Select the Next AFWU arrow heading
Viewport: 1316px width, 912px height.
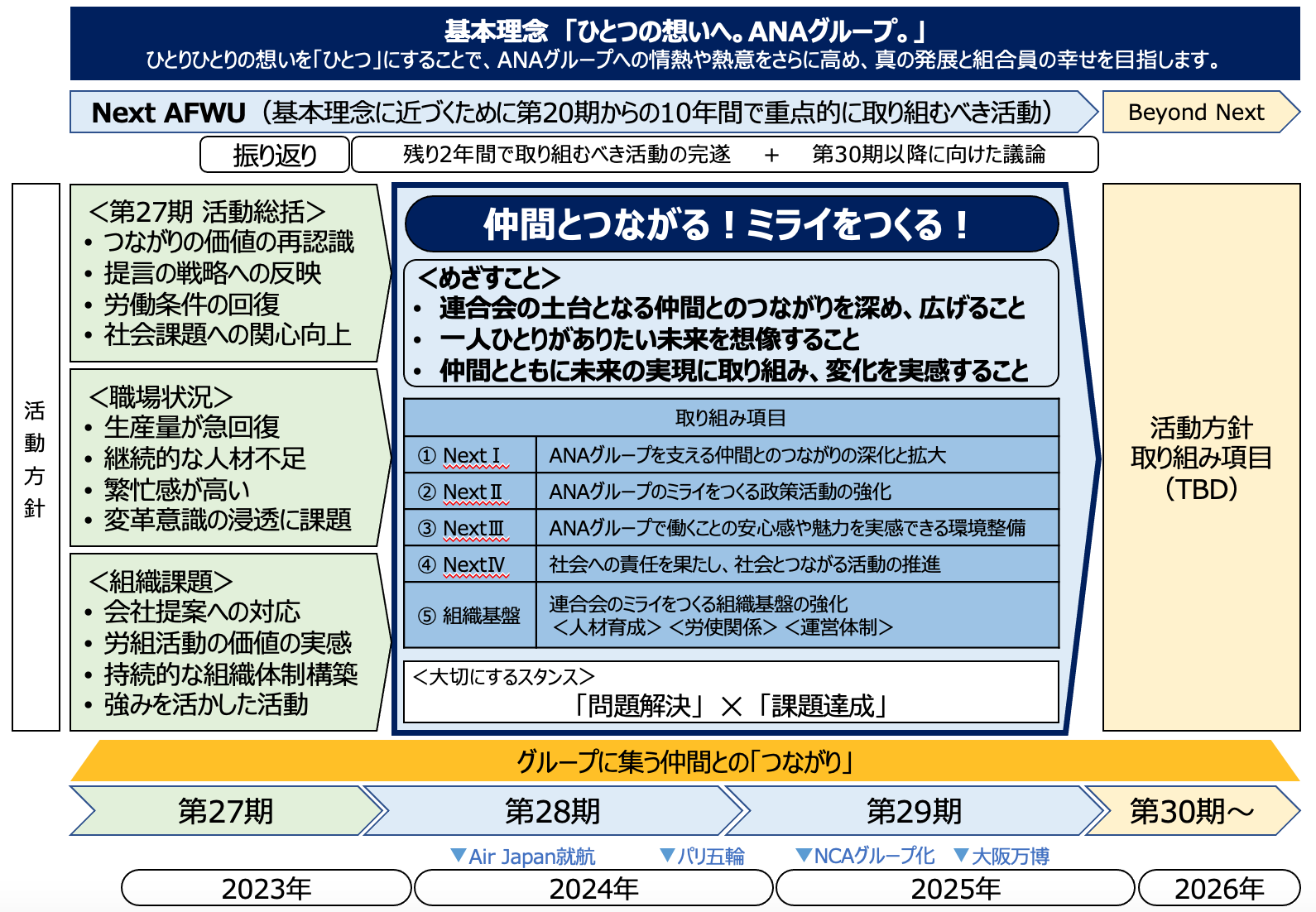(584, 112)
